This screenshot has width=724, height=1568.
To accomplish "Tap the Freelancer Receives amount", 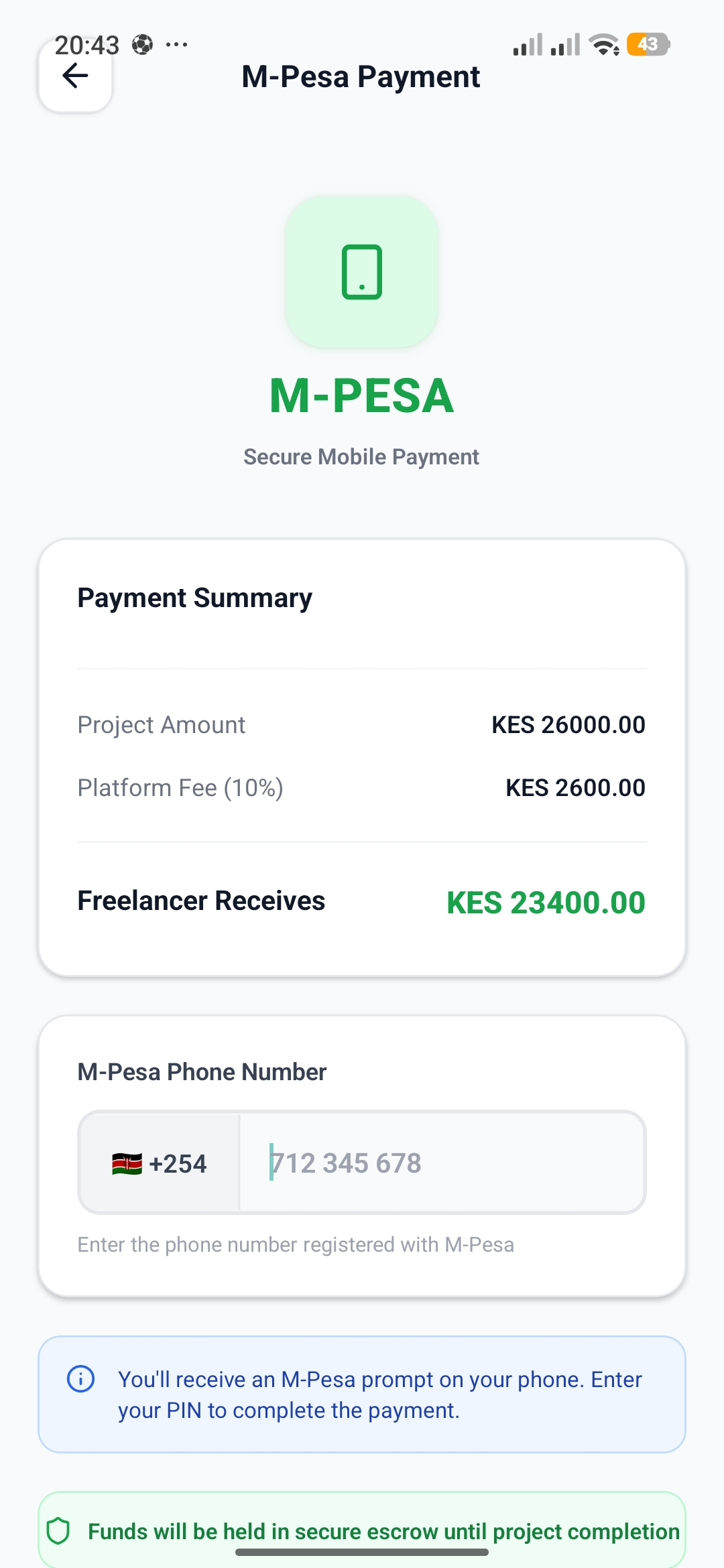I will click(545, 902).
